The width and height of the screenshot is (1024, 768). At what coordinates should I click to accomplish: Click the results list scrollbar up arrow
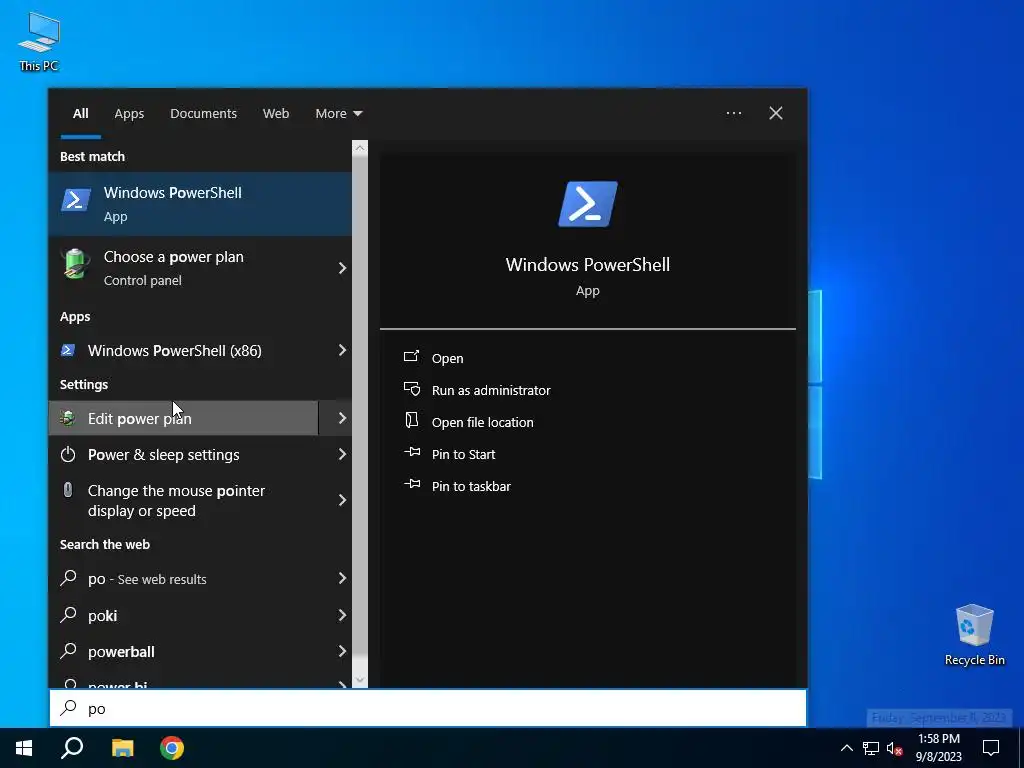(x=360, y=148)
